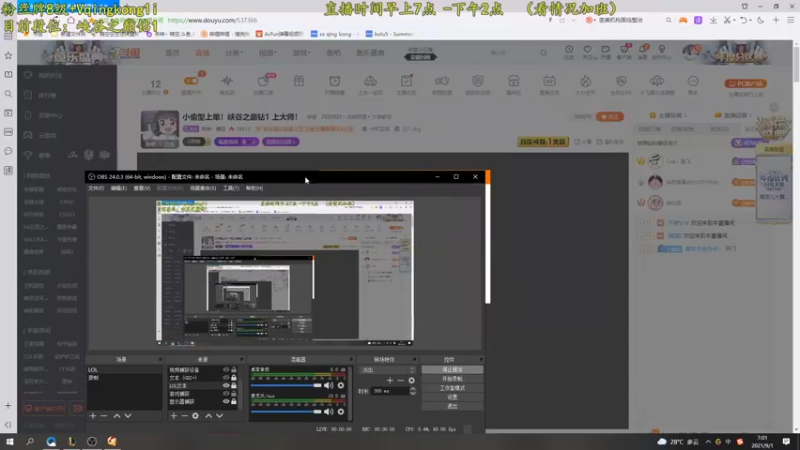The width and height of the screenshot is (800, 450).
Task: Open the sound wave icon in streamer toolbar
Action: tap(227, 81)
